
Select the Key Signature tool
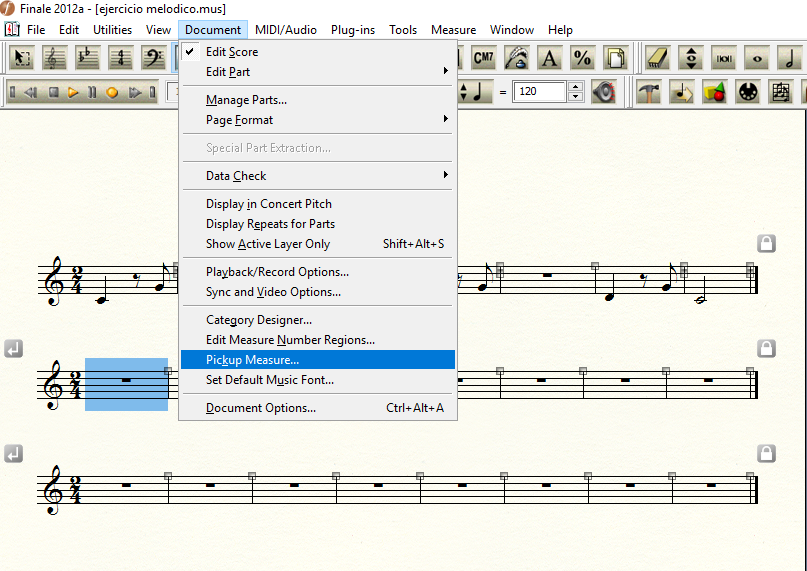click(87, 59)
